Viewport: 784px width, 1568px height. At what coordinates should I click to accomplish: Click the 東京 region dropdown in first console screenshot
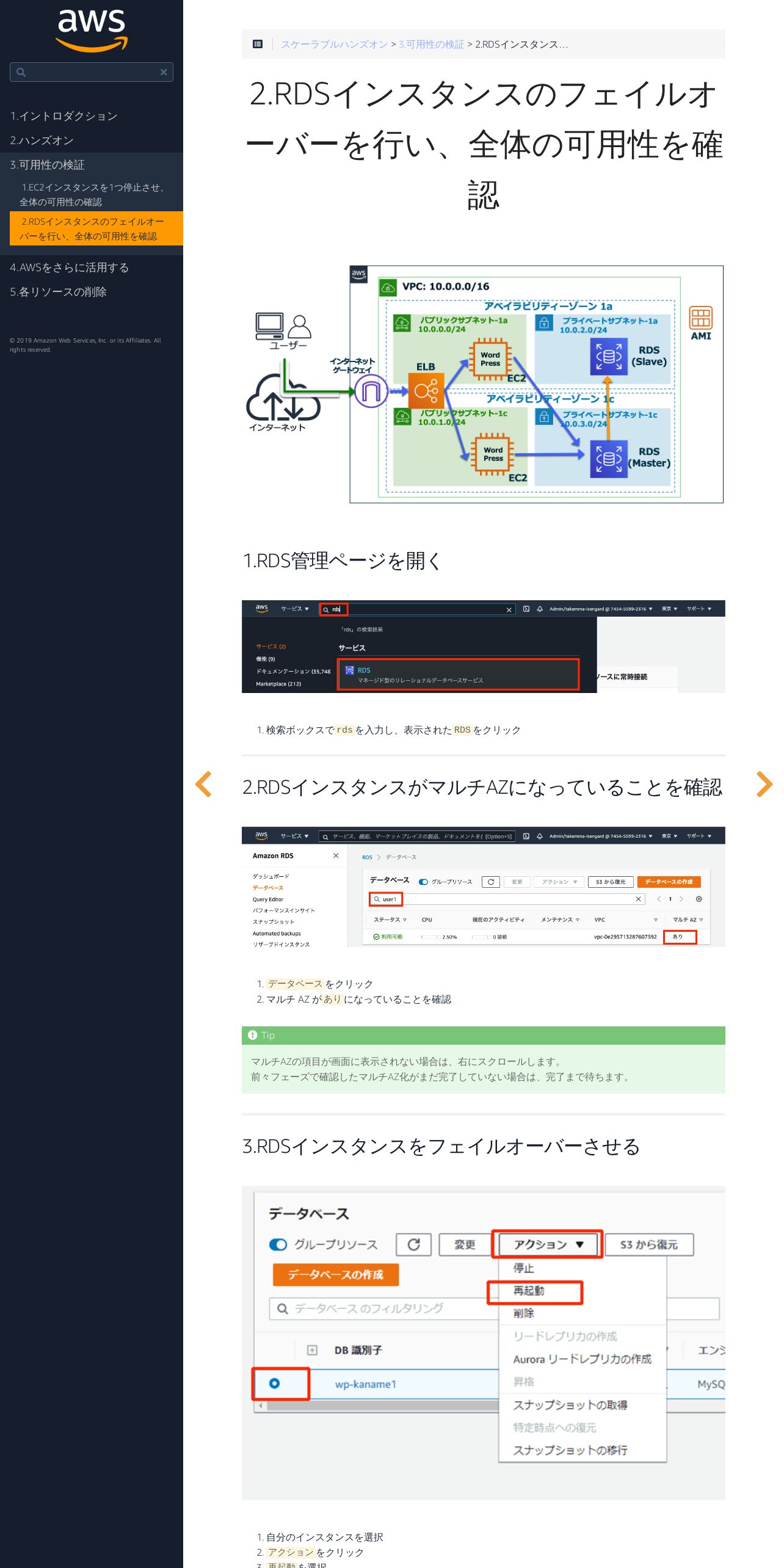pyautogui.click(x=669, y=609)
